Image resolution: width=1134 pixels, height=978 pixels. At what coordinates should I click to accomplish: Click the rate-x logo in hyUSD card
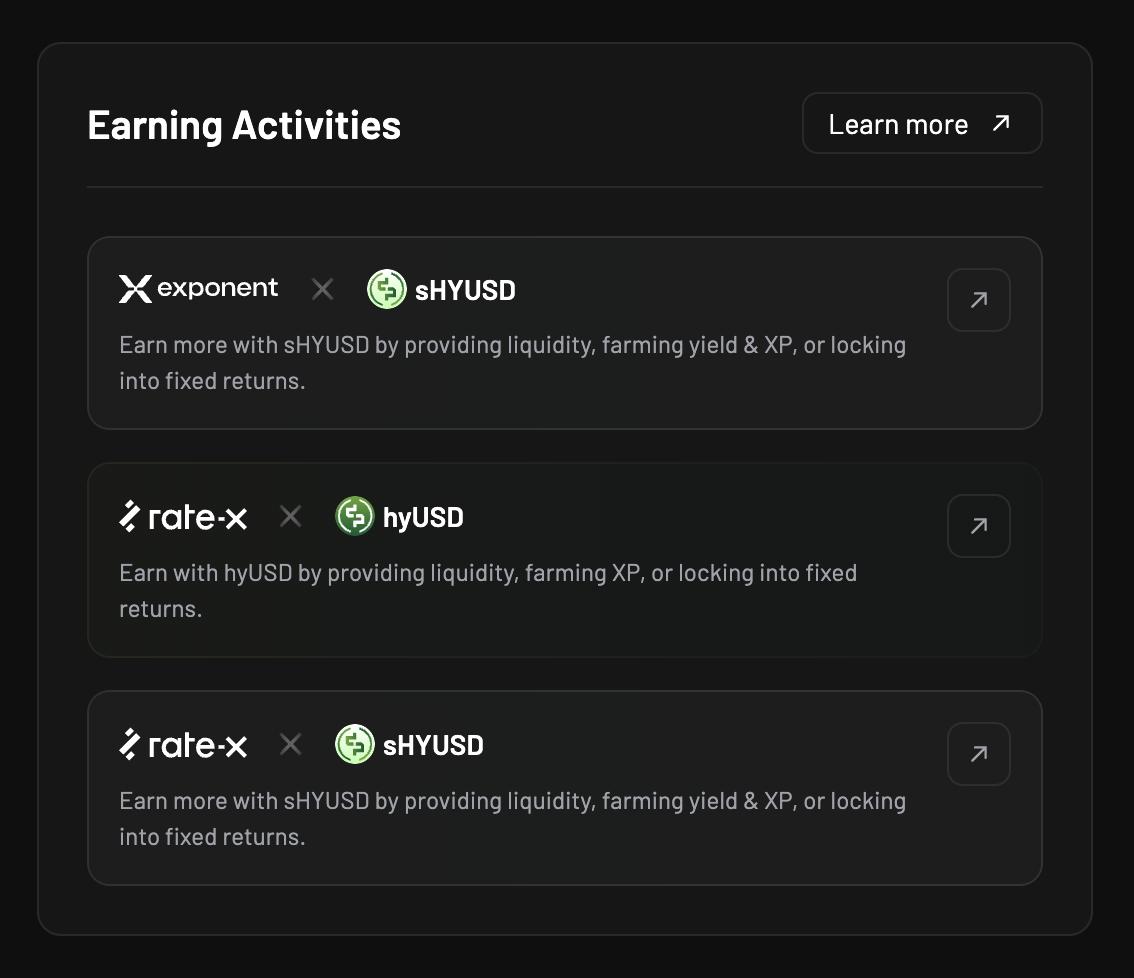[183, 516]
